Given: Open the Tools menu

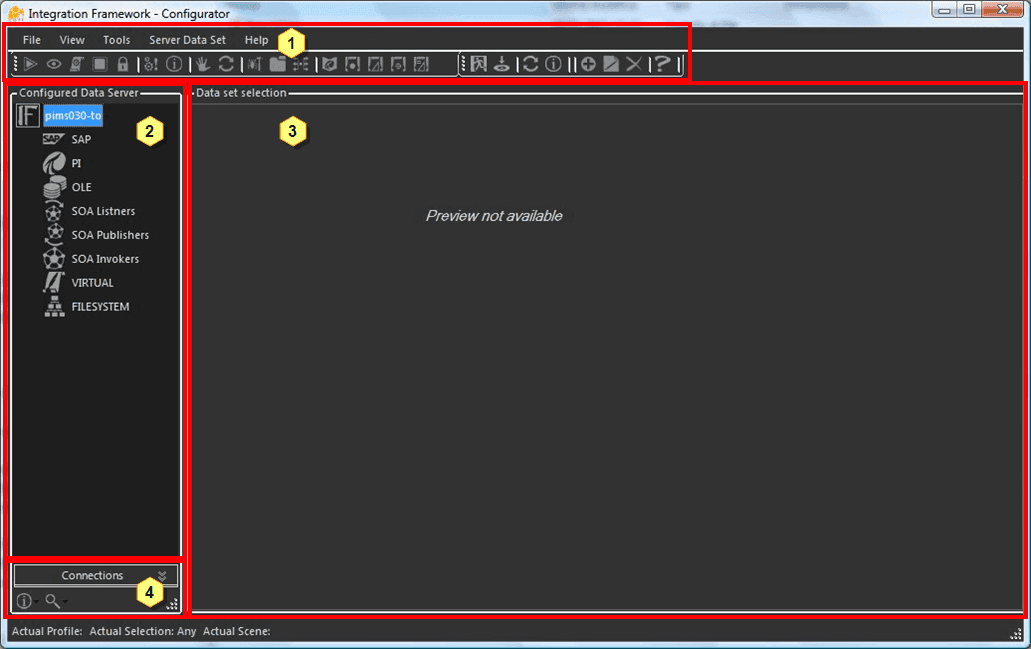Looking at the screenshot, I should tap(116, 40).
